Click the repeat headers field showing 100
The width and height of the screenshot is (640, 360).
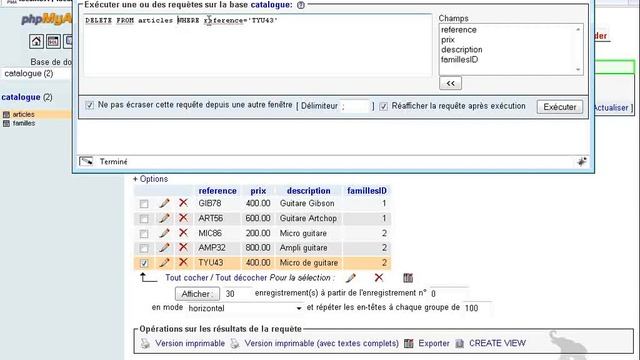pyautogui.click(x=477, y=308)
